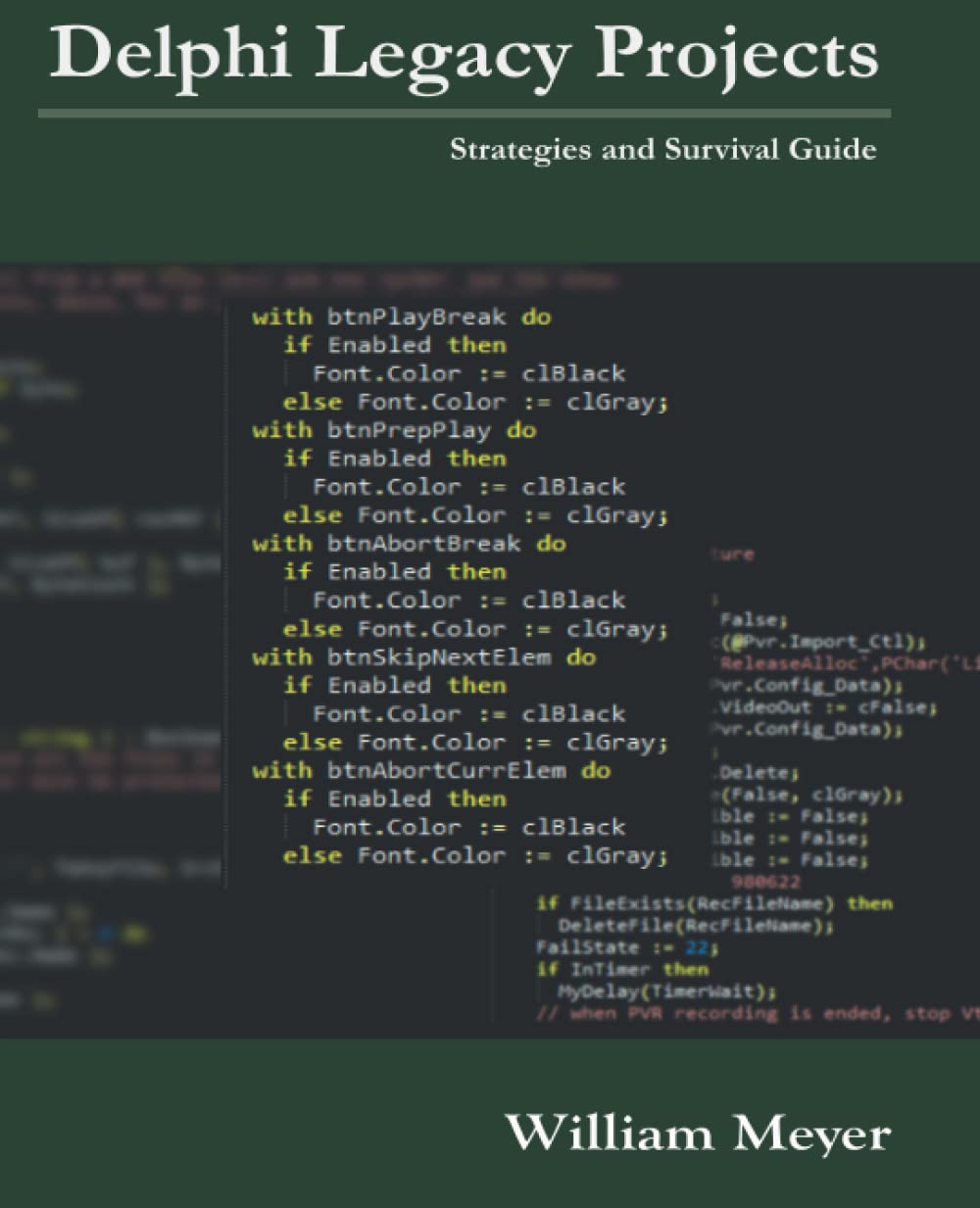This screenshot has width=980, height=1208.
Task: Click the red number 980622
Action: click(765, 882)
